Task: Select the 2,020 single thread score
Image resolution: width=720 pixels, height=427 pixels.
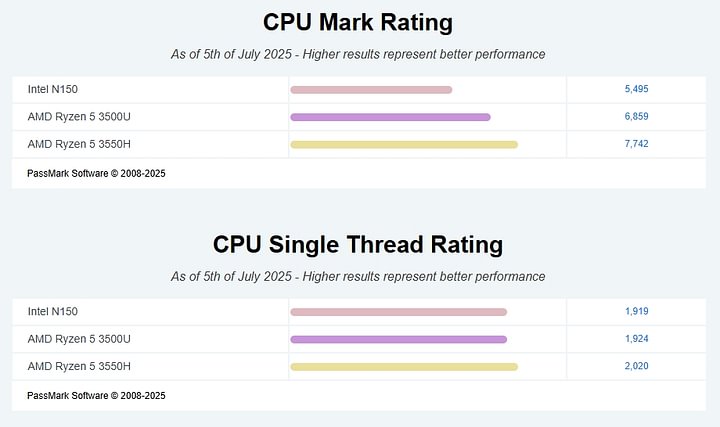Action: click(x=636, y=366)
